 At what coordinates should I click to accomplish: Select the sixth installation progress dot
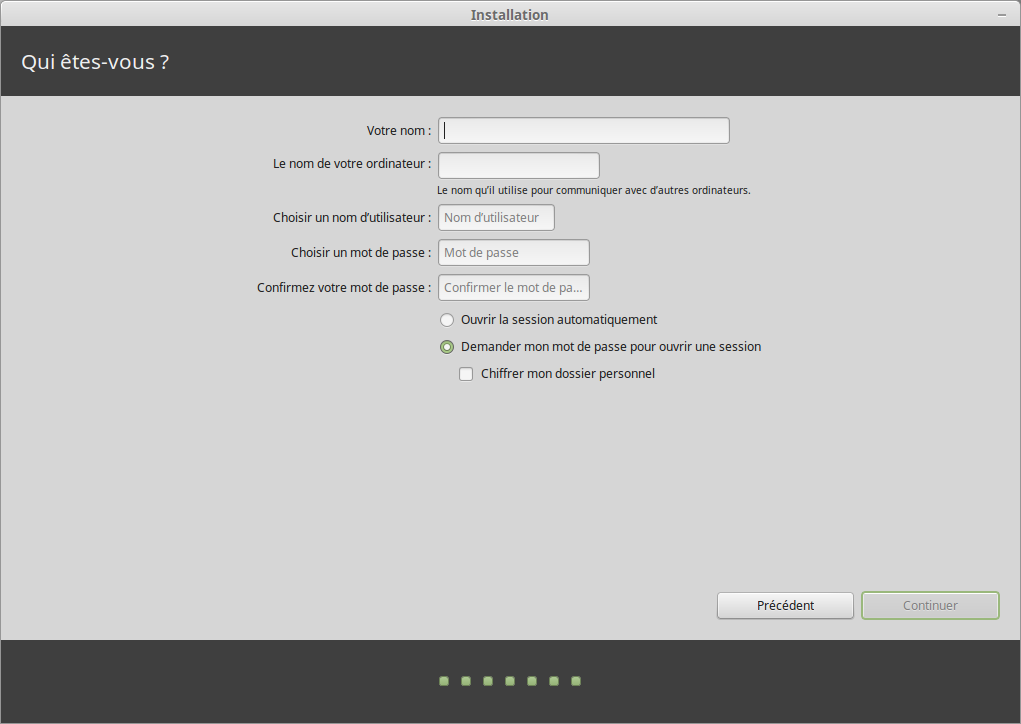pos(554,681)
